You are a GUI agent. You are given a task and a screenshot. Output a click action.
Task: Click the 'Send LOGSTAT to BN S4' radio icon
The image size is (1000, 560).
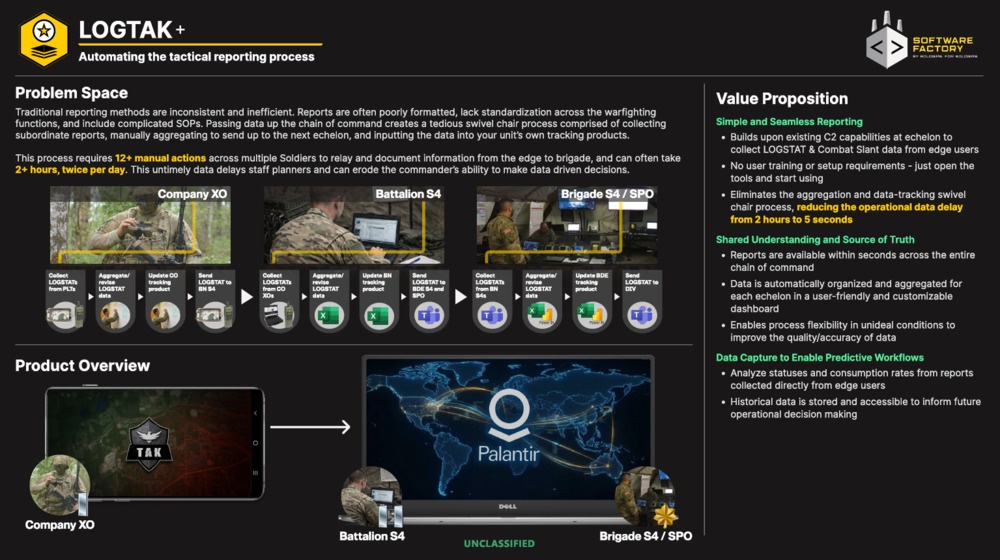(x=214, y=316)
